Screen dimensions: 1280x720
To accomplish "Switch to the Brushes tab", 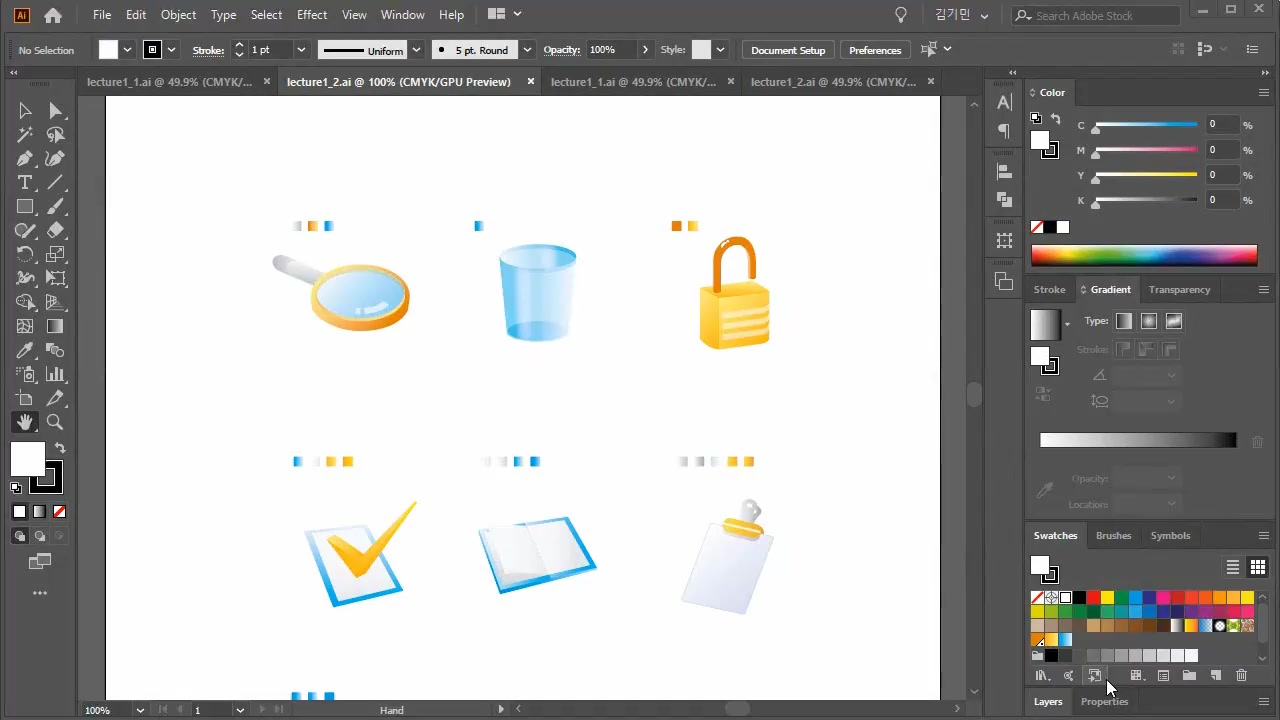I will pos(1113,535).
